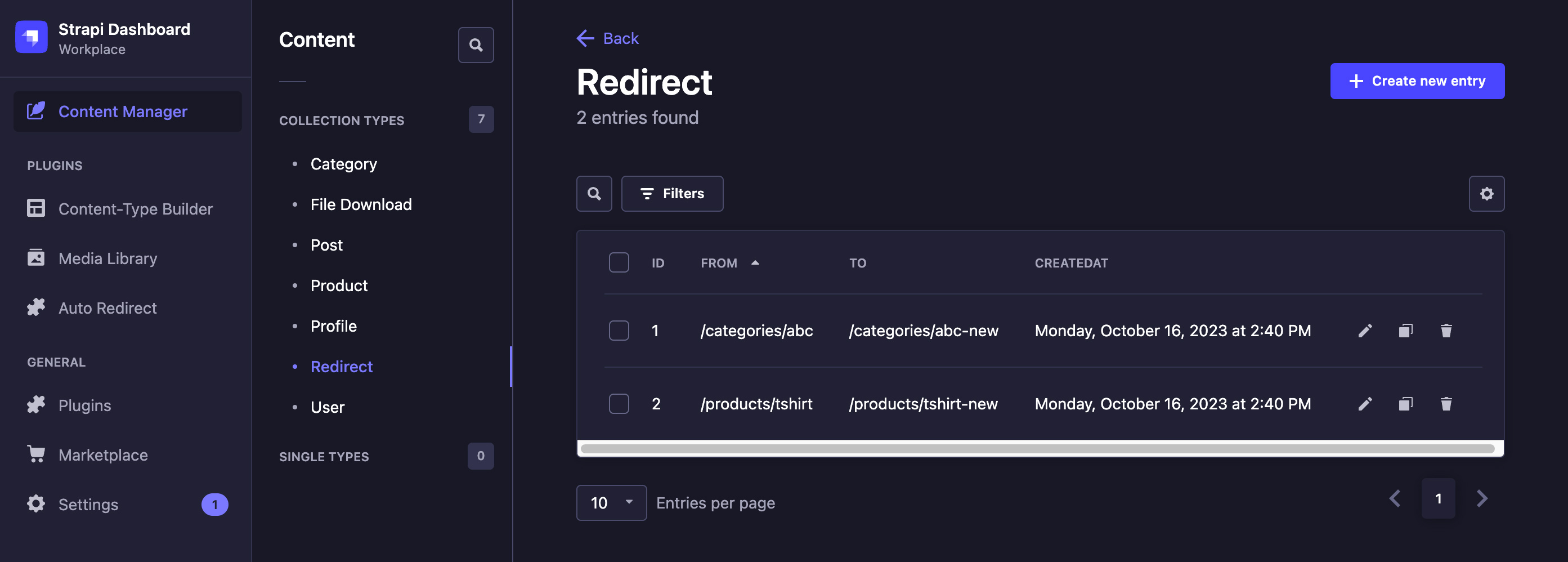This screenshot has height=562, width=1568.
Task: Click the /categories/abc cell
Action: coord(756,331)
